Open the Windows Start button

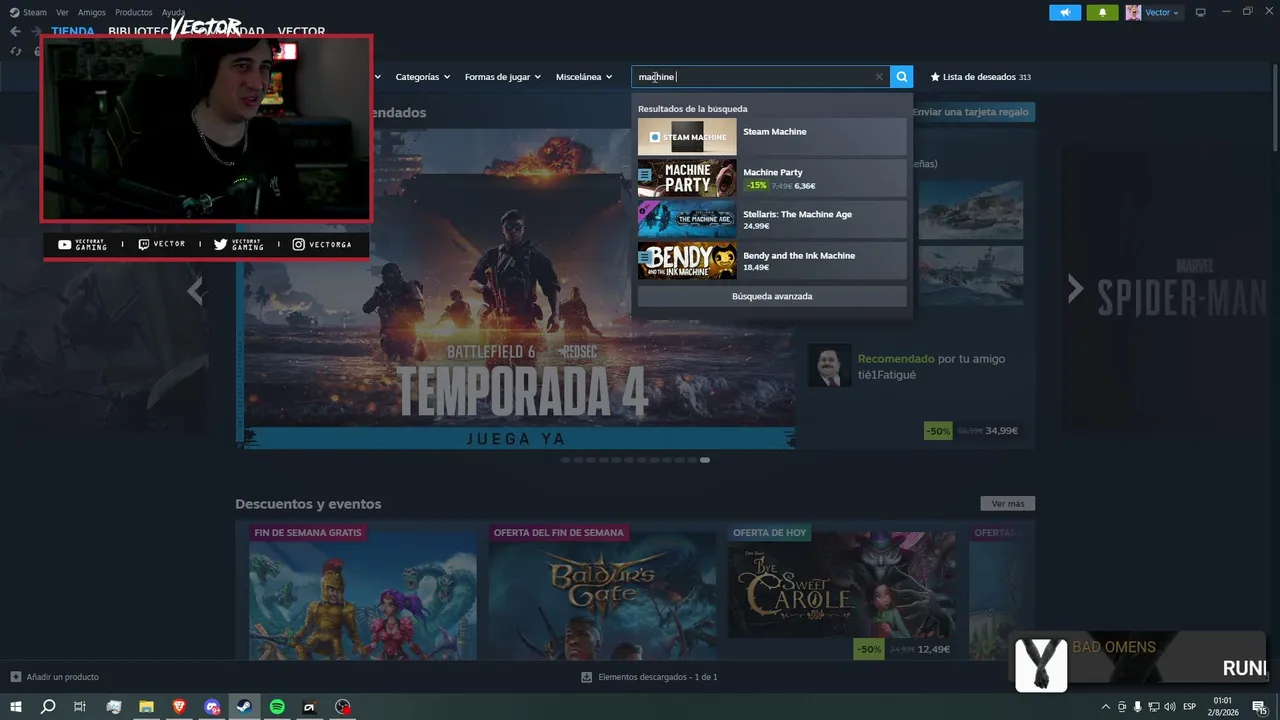pos(16,707)
